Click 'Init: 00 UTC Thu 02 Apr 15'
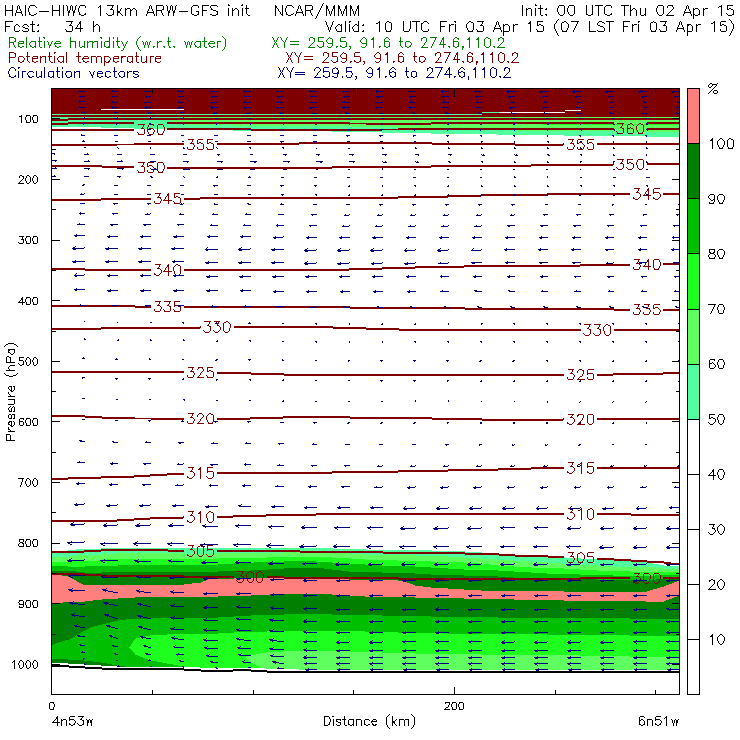This screenshot has width=740, height=740. (628, 11)
